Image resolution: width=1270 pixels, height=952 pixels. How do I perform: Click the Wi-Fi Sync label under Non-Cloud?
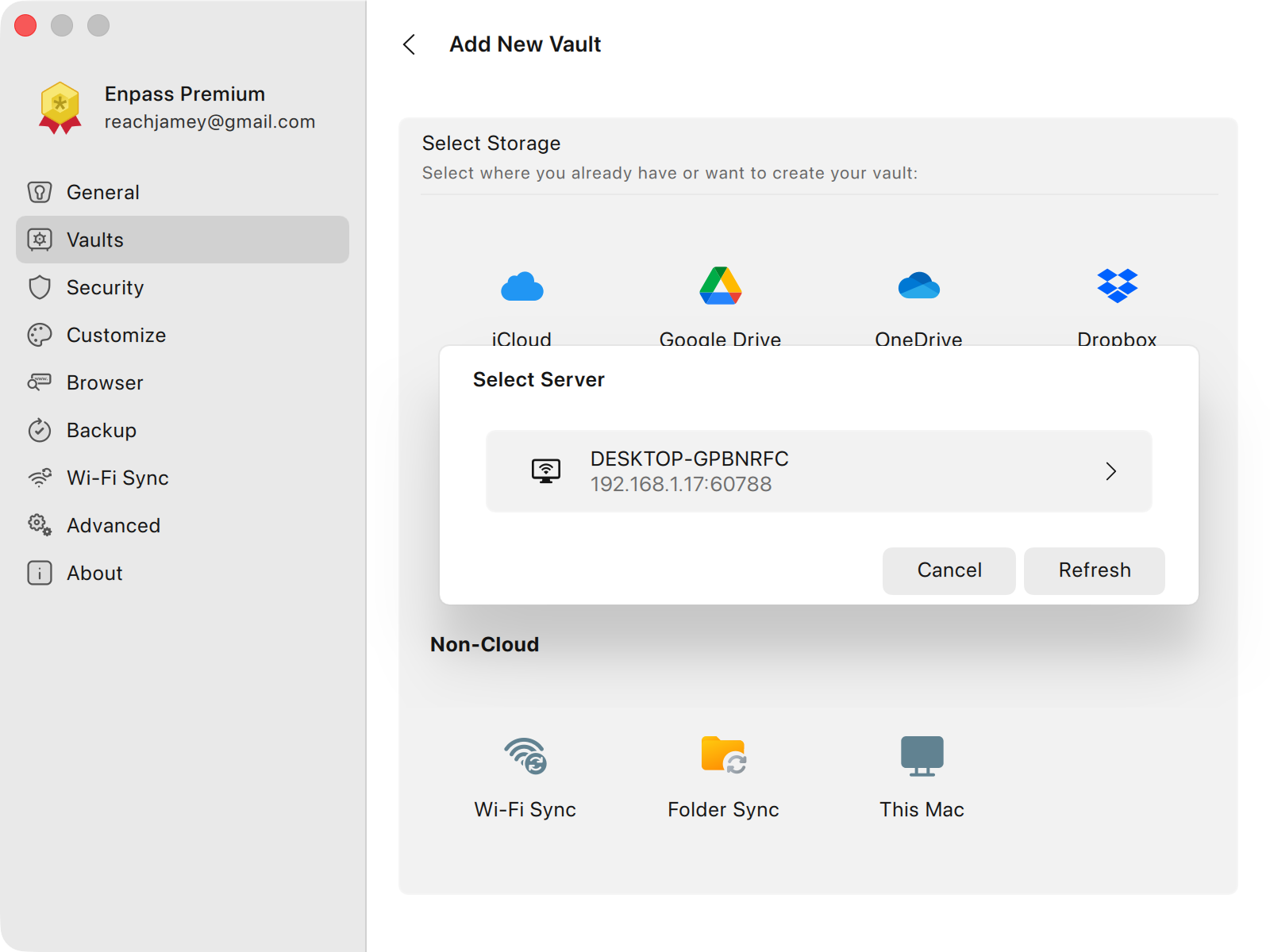coord(525,809)
